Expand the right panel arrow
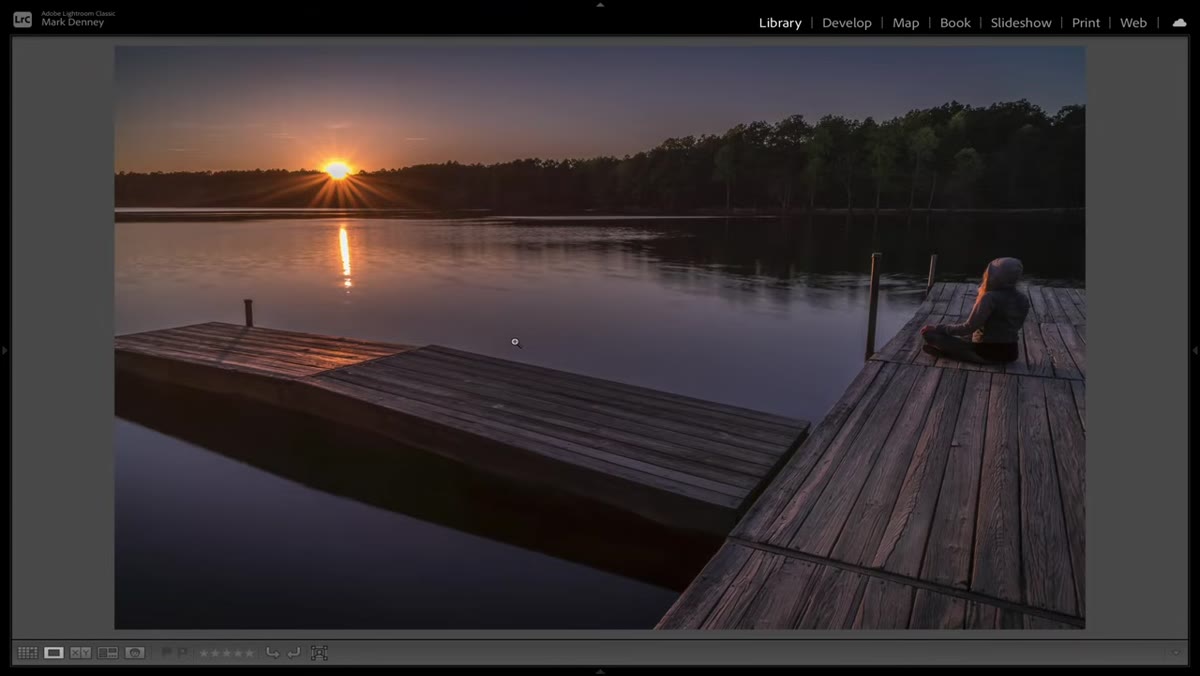This screenshot has height=676, width=1200. coord(1195,350)
